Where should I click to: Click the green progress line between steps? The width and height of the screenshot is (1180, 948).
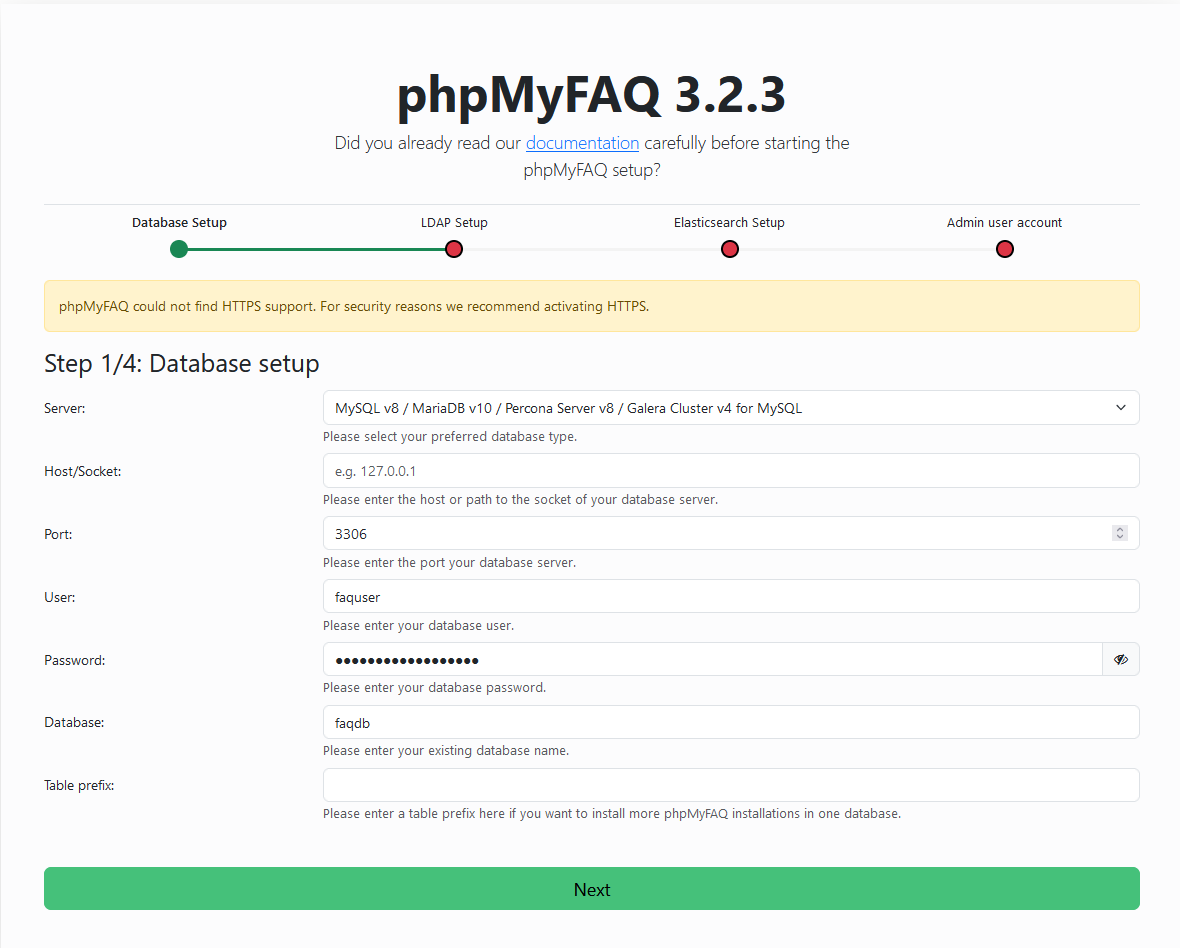click(316, 249)
